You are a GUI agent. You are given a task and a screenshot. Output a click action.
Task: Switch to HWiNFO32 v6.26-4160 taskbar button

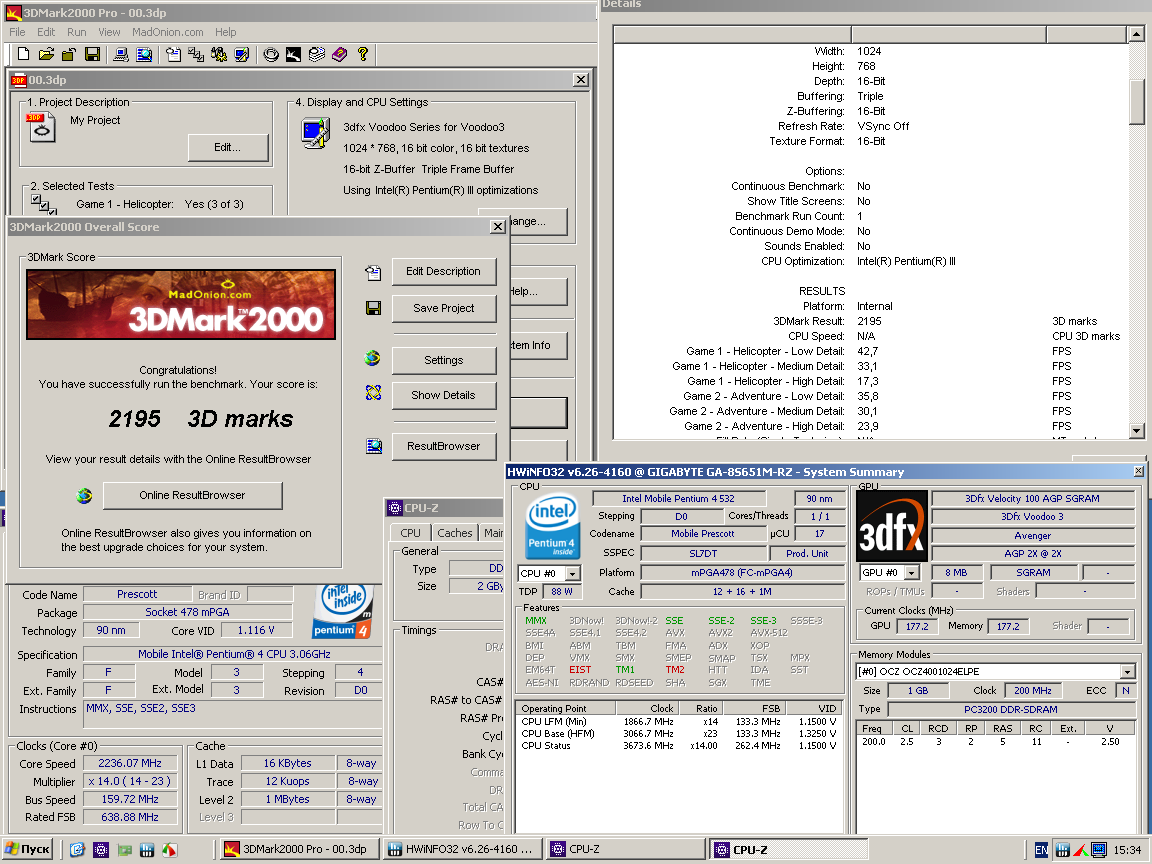[463, 849]
